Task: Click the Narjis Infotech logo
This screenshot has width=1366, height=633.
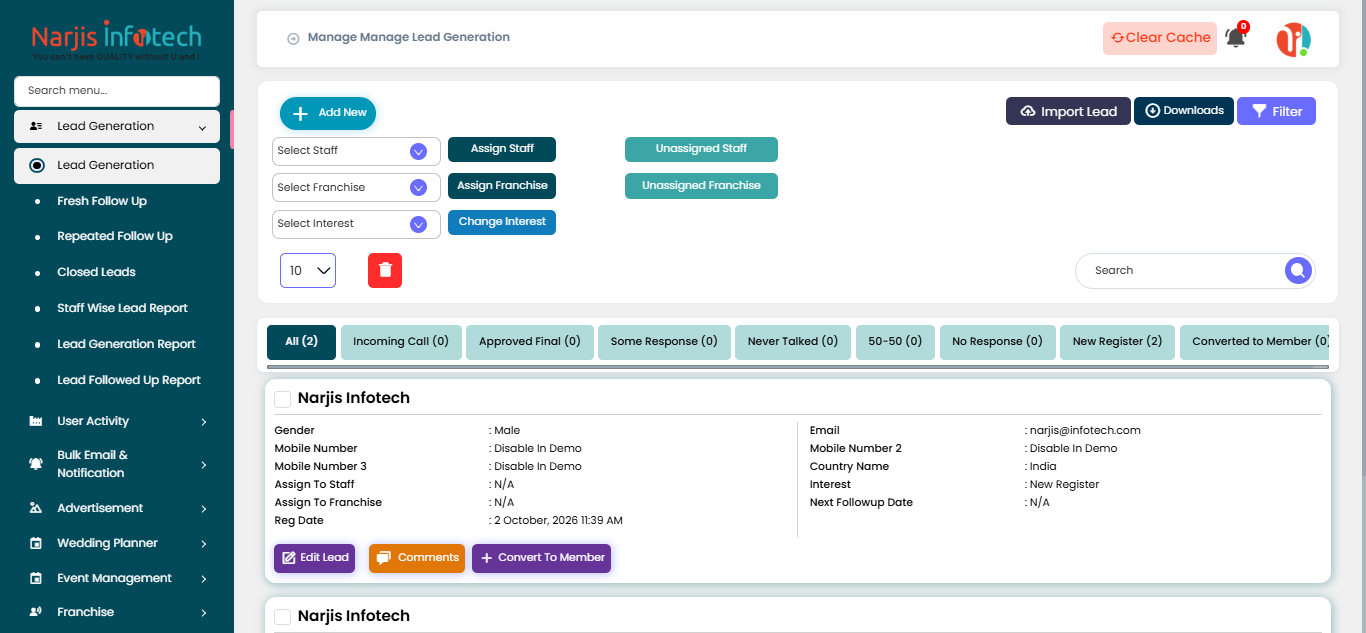Action: (116, 42)
